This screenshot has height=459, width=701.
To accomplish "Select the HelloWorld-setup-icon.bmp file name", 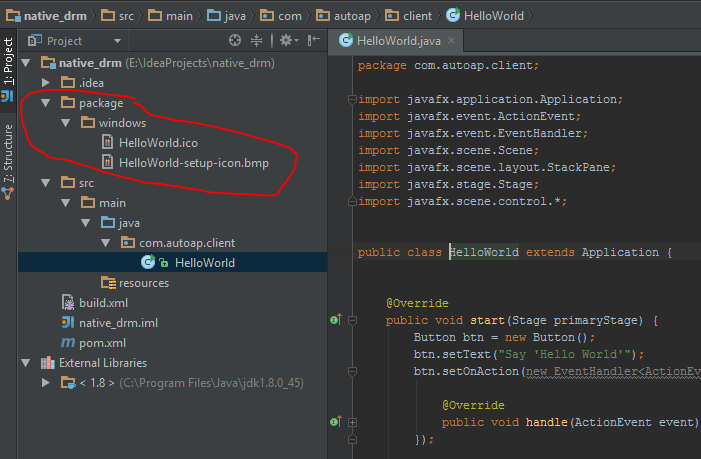I will [x=194, y=163].
